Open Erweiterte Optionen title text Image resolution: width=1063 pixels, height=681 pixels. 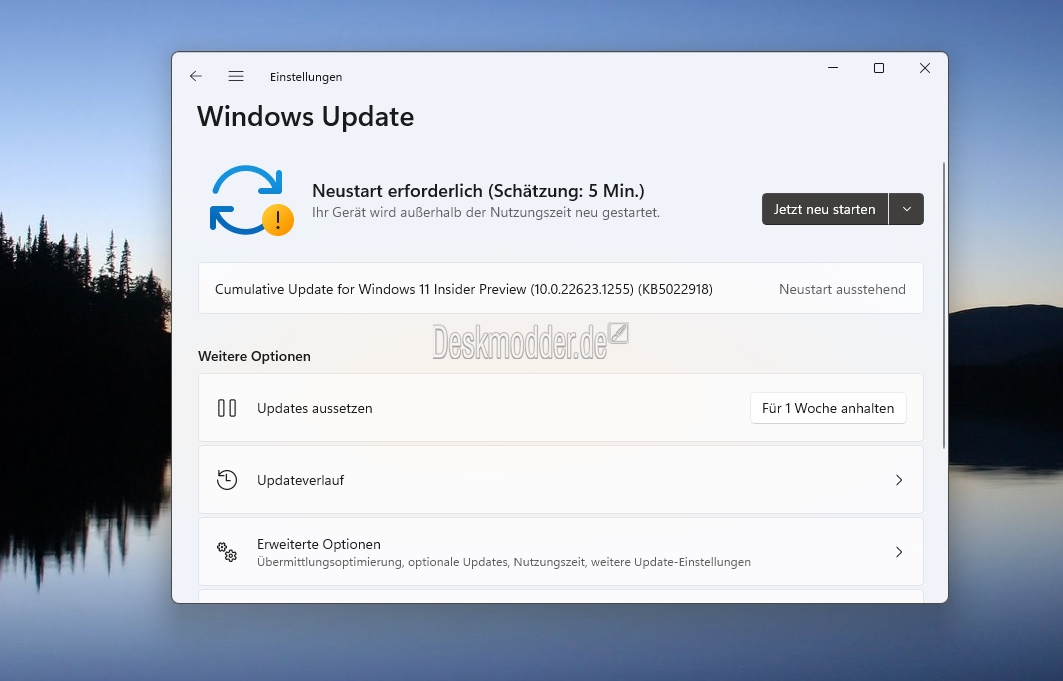[319, 544]
